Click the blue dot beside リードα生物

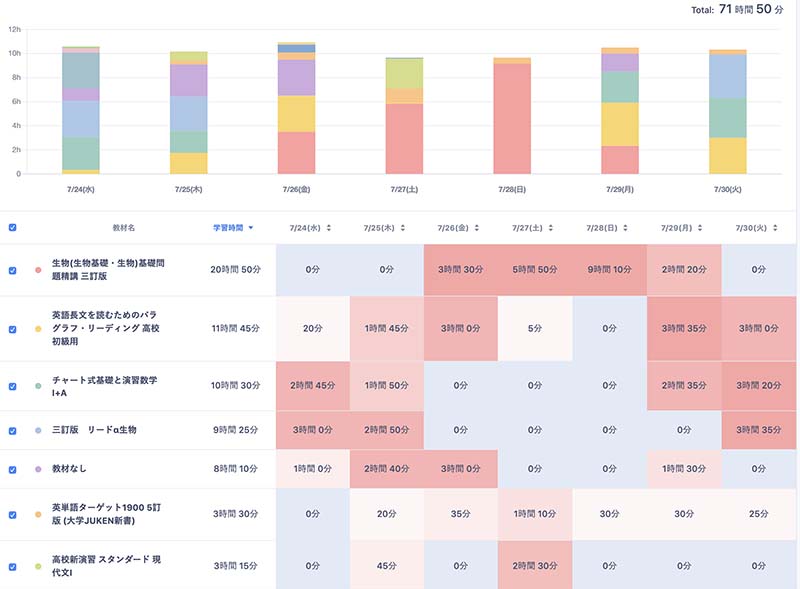coord(37,431)
